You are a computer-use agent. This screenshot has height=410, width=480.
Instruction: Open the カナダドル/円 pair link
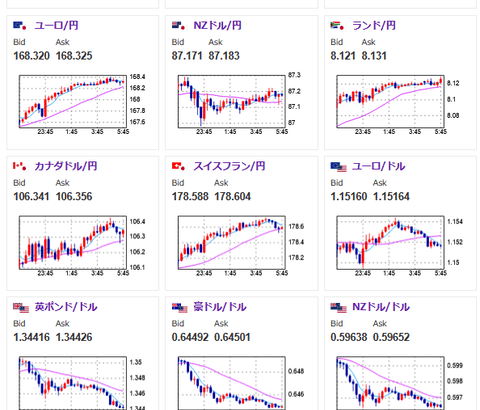[x=66, y=166]
